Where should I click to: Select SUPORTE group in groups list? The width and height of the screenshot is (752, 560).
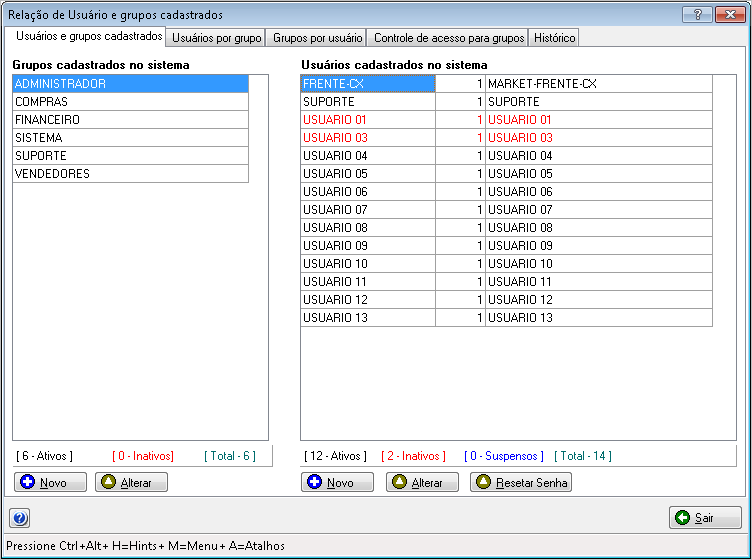click(x=130, y=155)
